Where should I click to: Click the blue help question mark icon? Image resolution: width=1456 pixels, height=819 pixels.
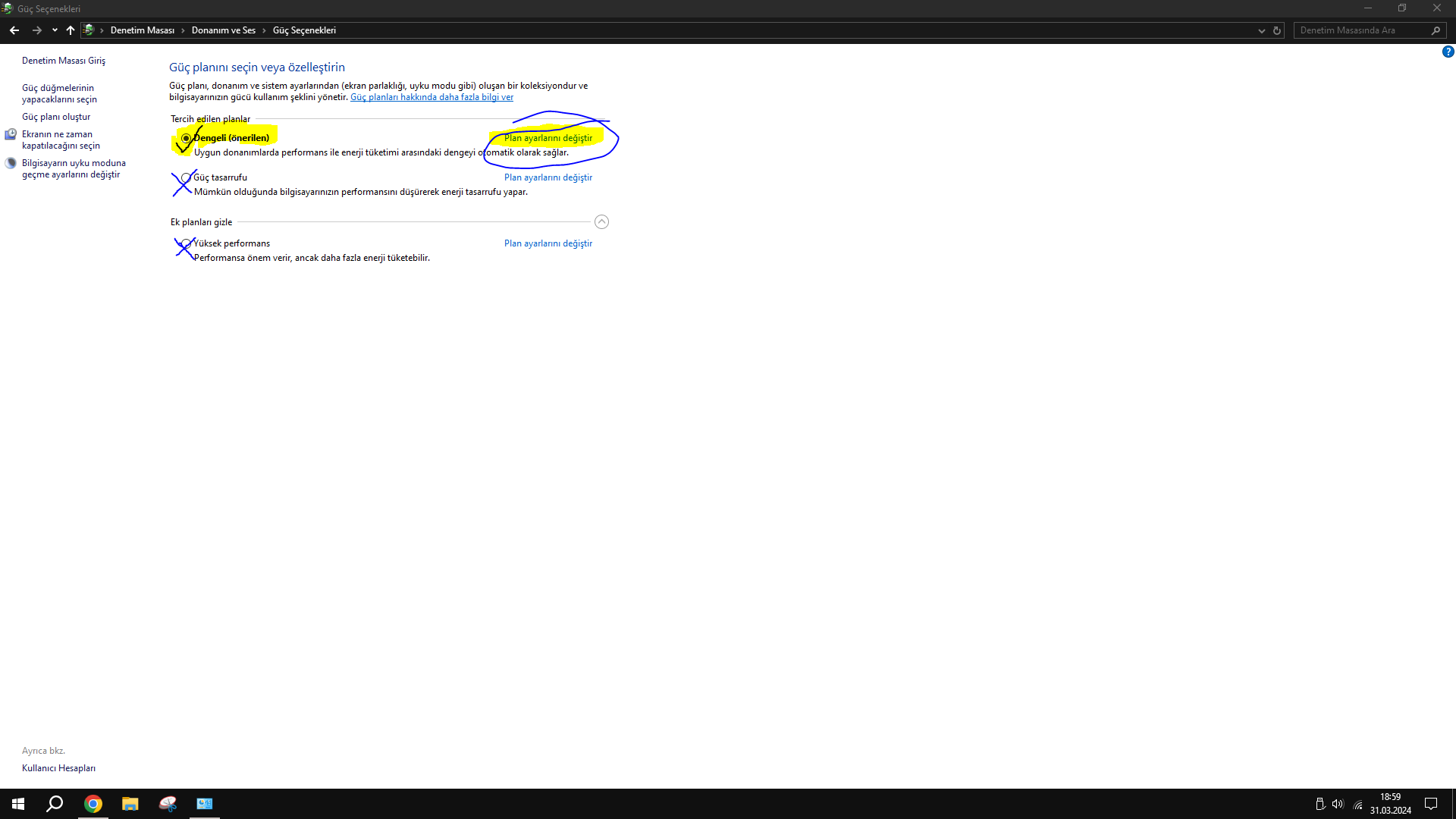[x=1448, y=52]
